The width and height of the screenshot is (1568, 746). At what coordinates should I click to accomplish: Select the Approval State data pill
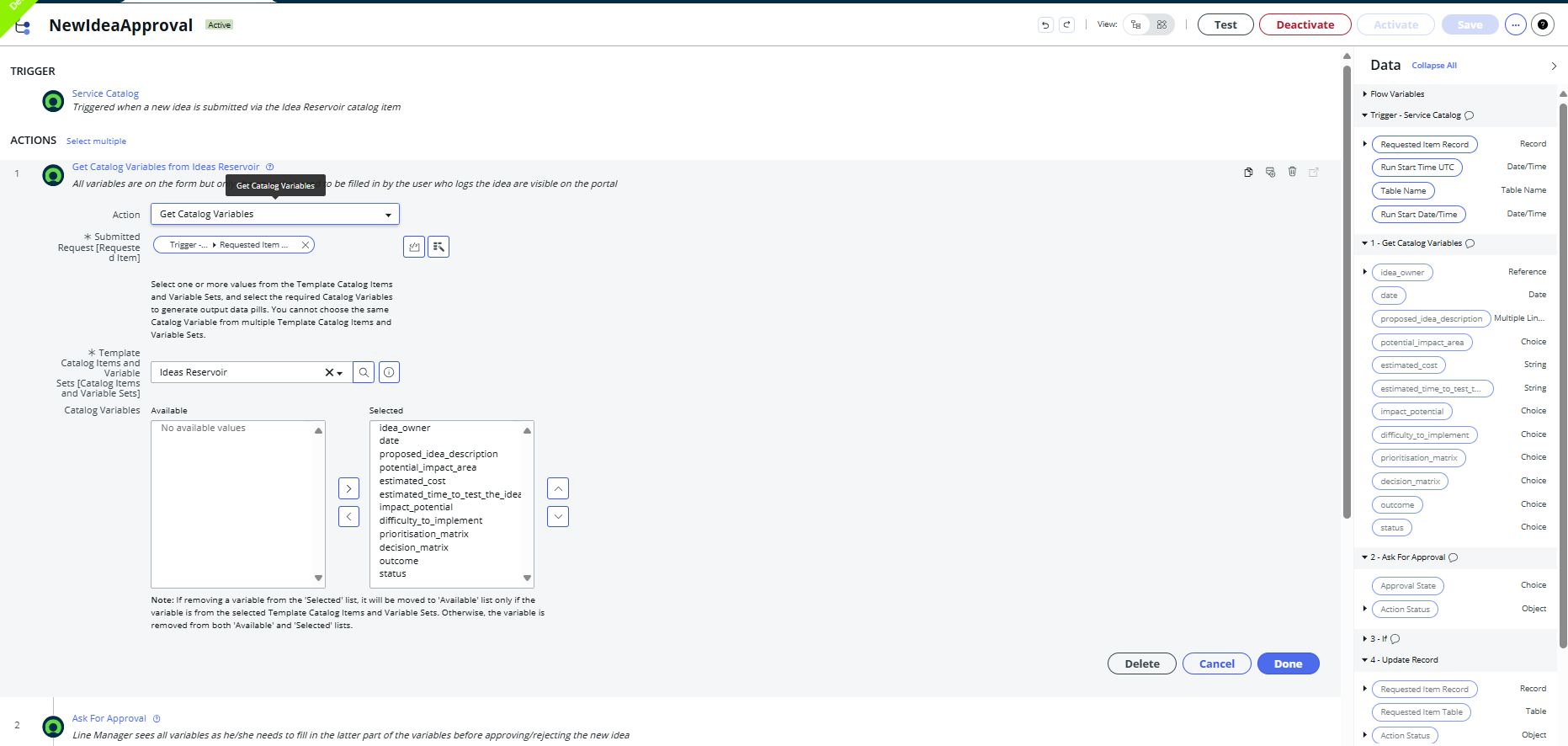[x=1408, y=586]
